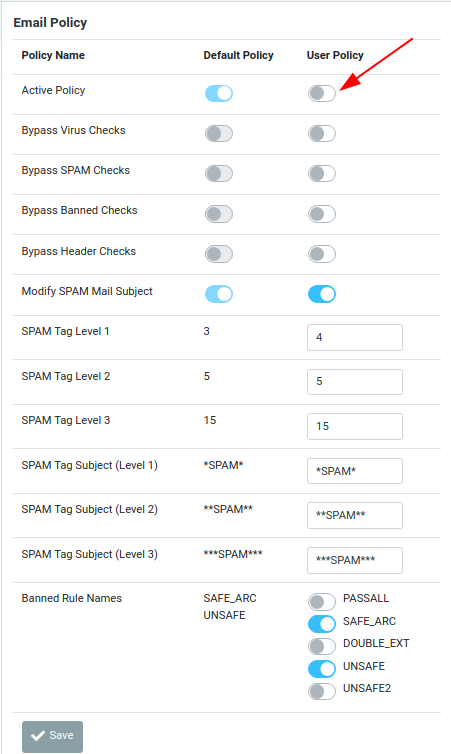Enable the UNSAFE2 banned rule toggle
451x754 pixels.
click(x=322, y=691)
